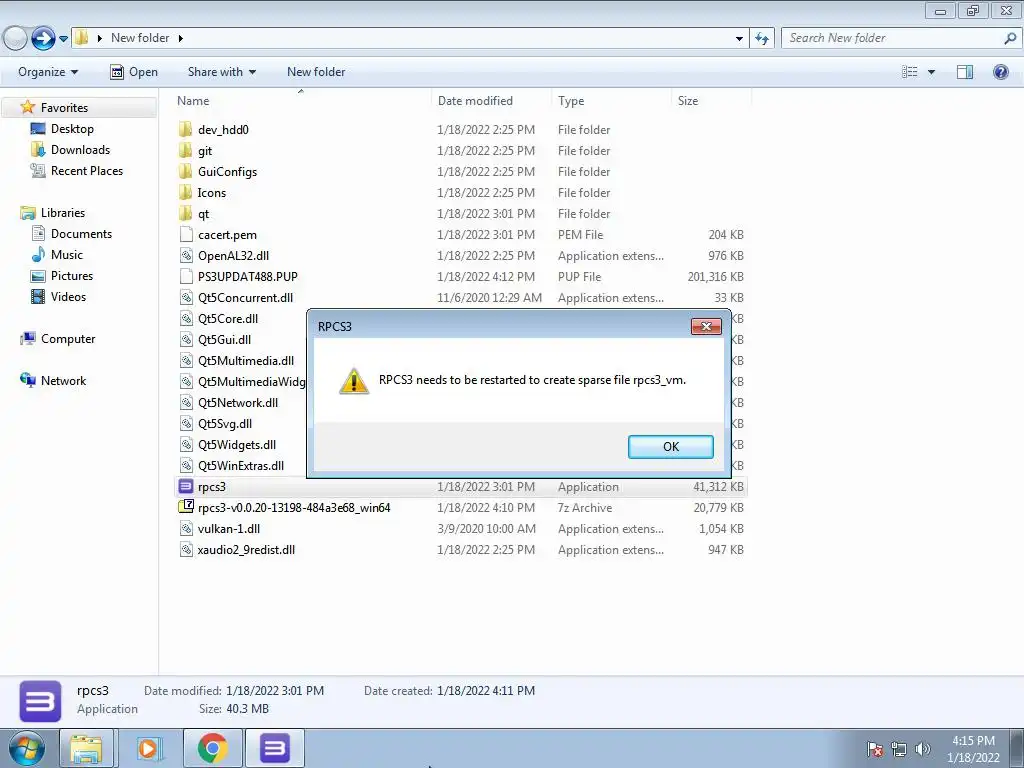Open Recent Places in navigation pane
Image resolution: width=1024 pixels, height=768 pixels.
pos(87,170)
